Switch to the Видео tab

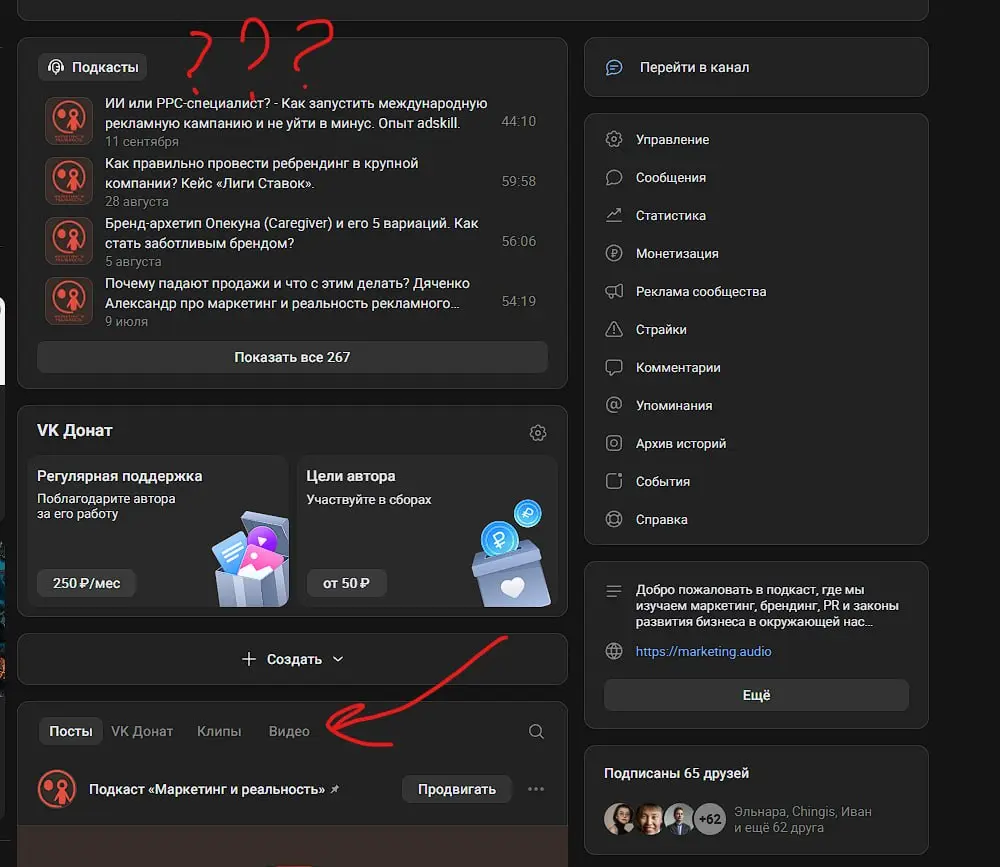(x=289, y=731)
